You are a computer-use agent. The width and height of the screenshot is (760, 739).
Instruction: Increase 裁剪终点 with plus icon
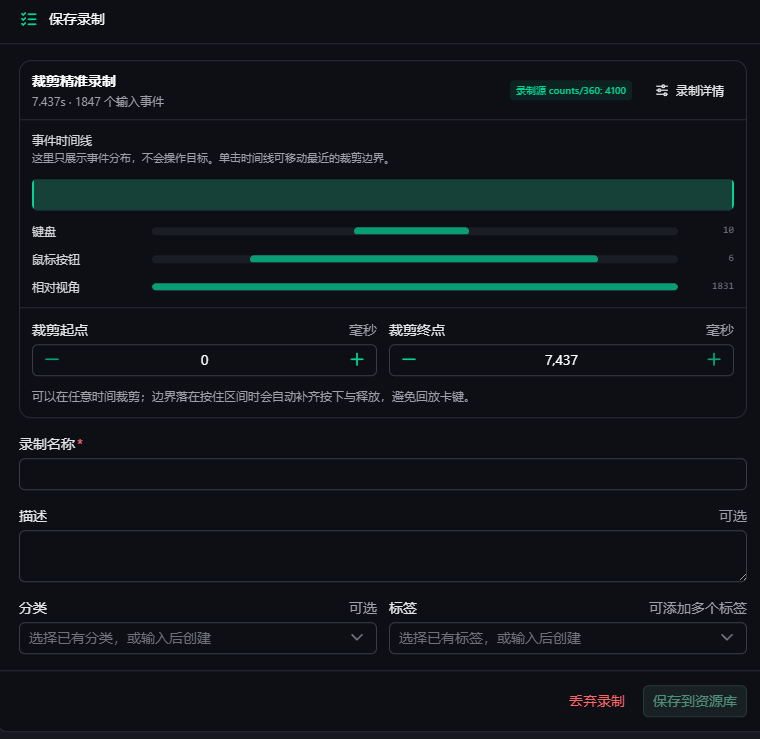point(713,360)
